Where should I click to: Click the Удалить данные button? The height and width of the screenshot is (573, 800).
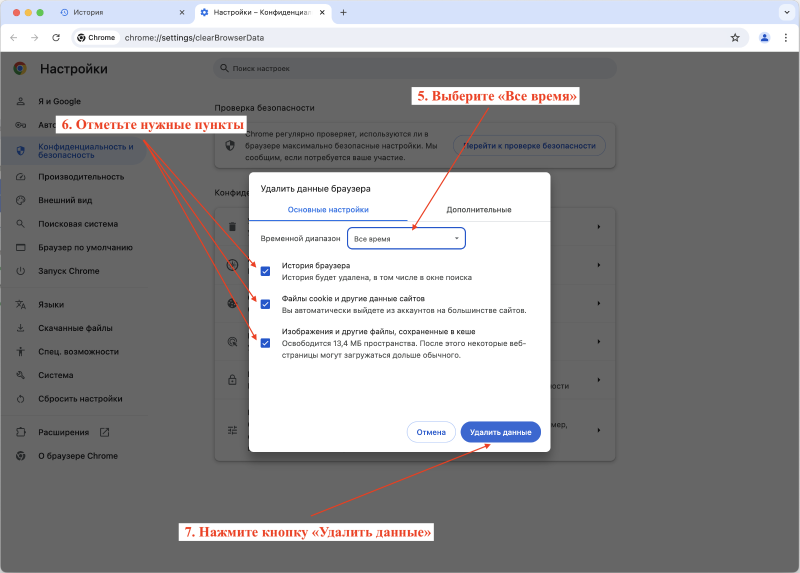[501, 432]
